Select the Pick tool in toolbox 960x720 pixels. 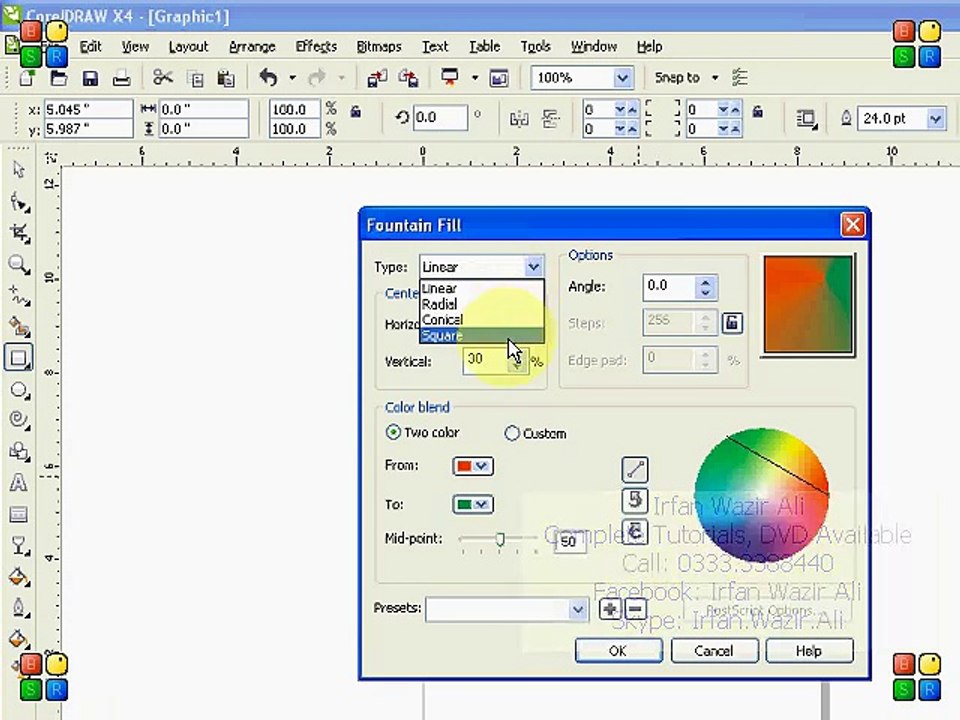(19, 170)
